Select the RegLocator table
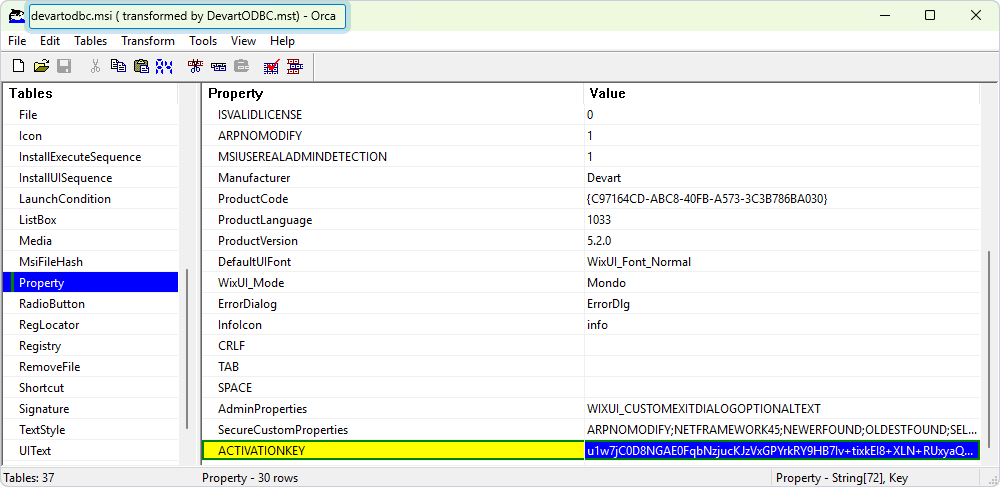The height and width of the screenshot is (487, 1000). 91,325
